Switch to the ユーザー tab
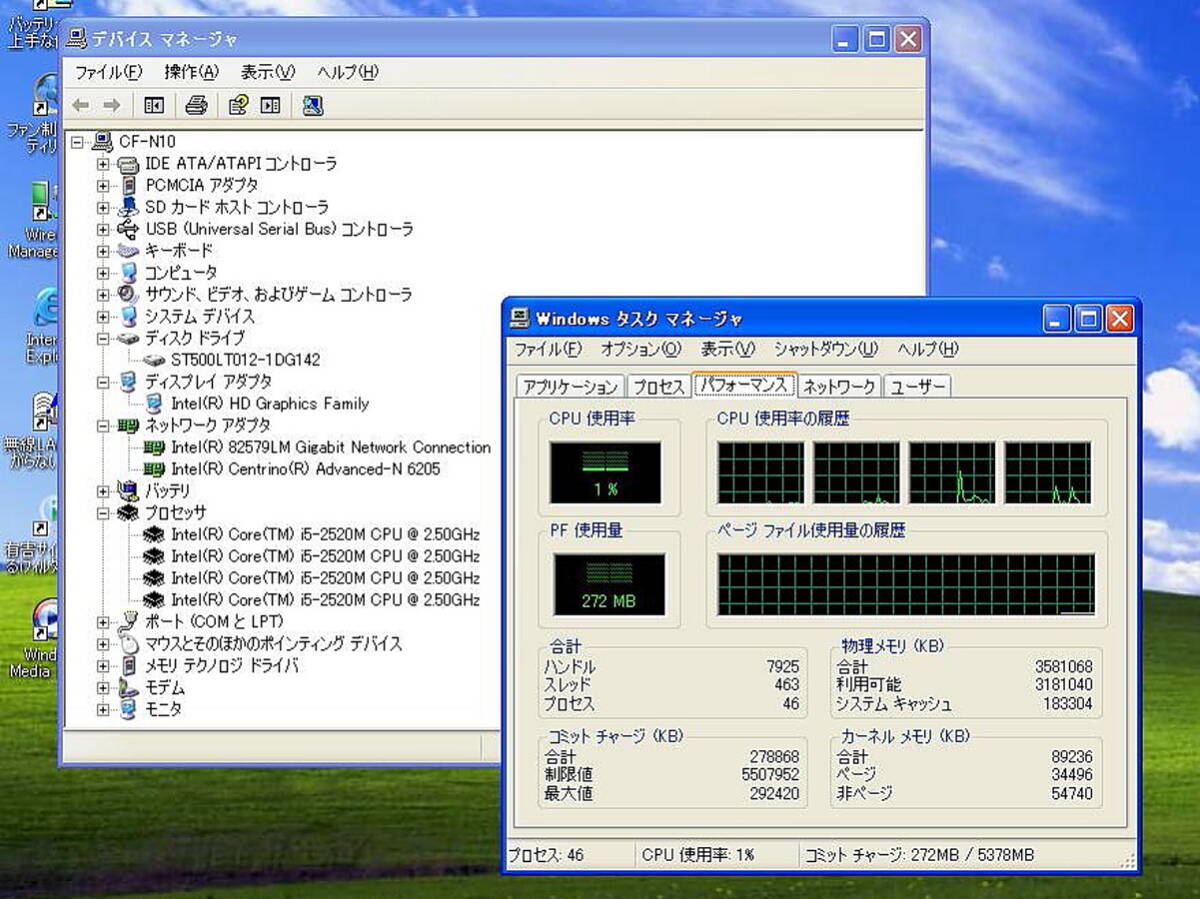This screenshot has height=899, width=1200. pyautogui.click(x=919, y=387)
